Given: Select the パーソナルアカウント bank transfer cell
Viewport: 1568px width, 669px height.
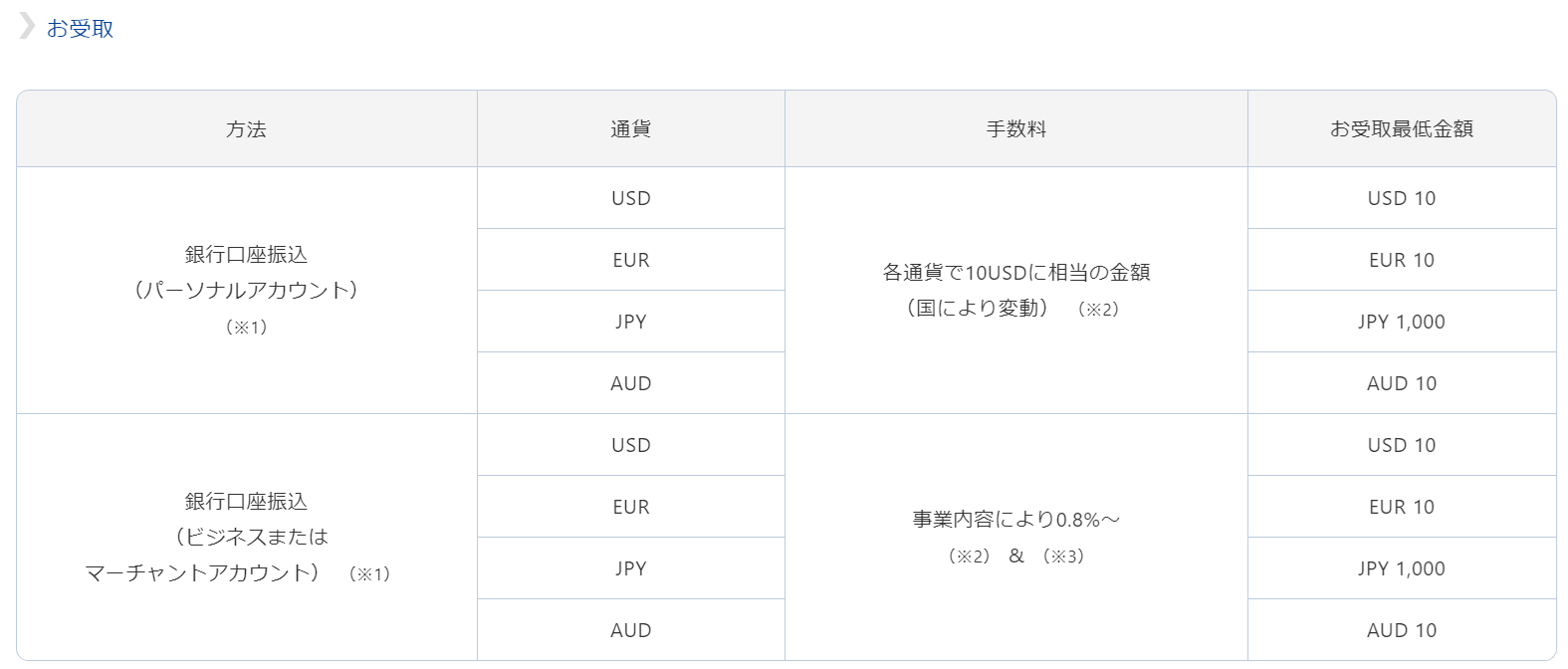Looking at the screenshot, I should 247,290.
